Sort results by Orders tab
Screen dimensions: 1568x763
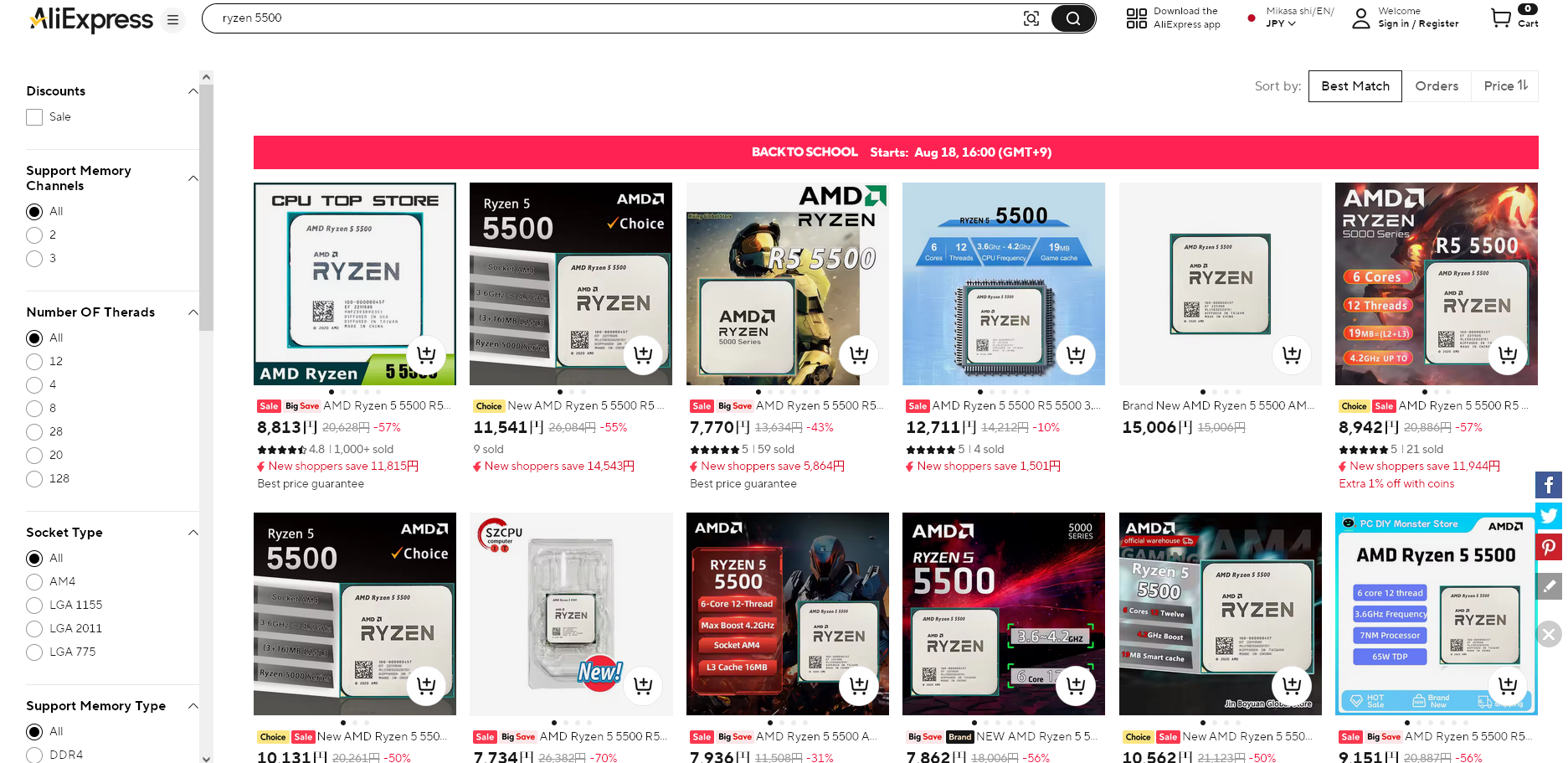[1437, 86]
